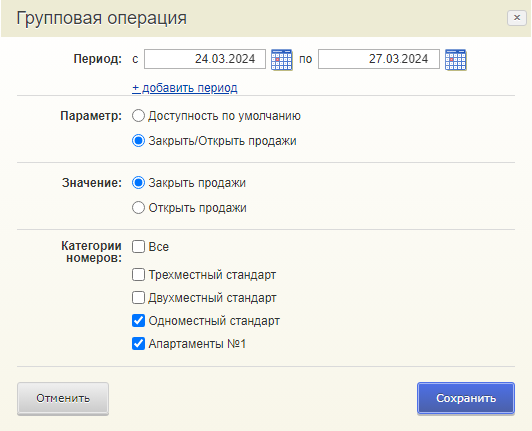Uncheck Одноместный стандарт category
This screenshot has height=431, width=532.
(x=138, y=321)
